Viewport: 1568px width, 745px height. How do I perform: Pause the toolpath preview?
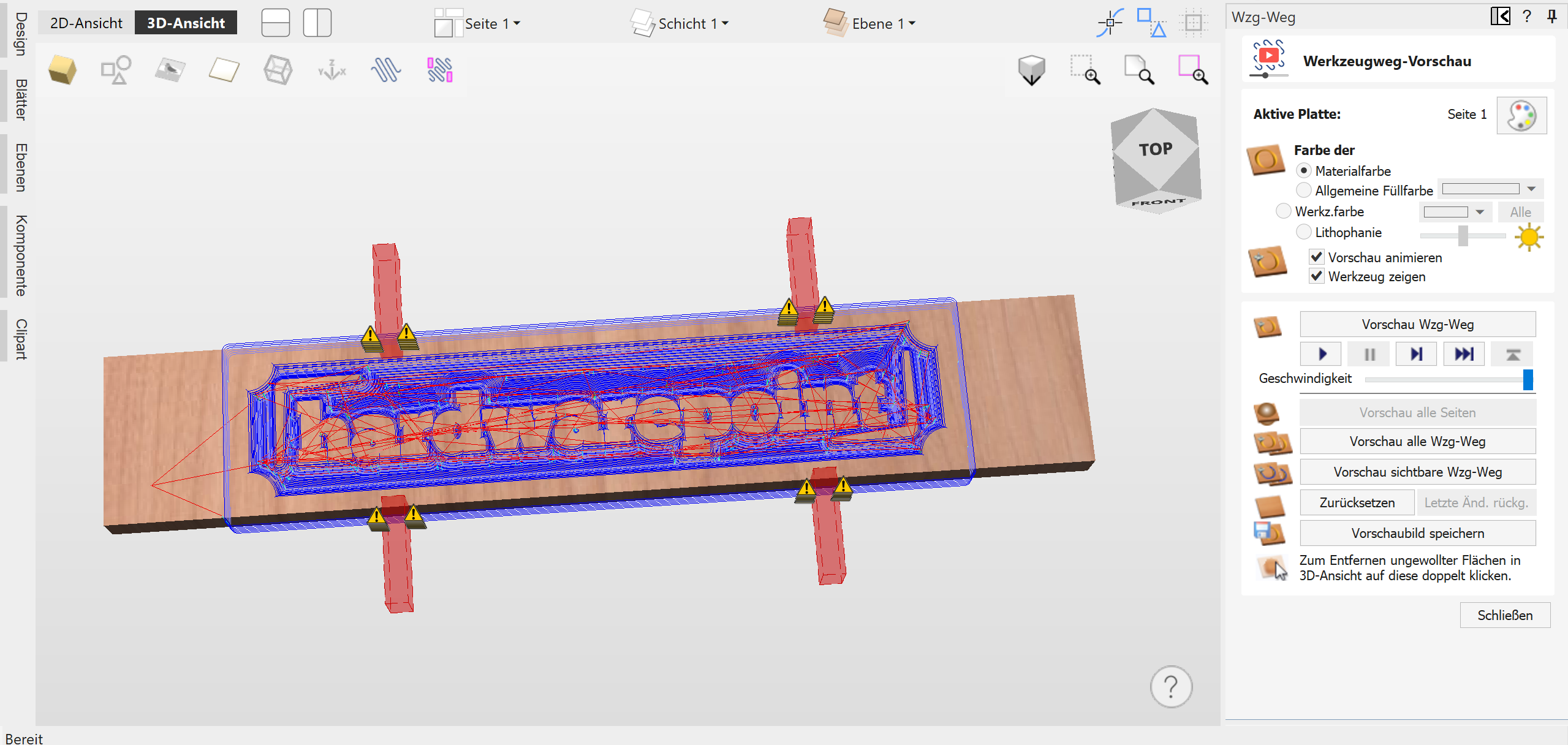(1369, 354)
